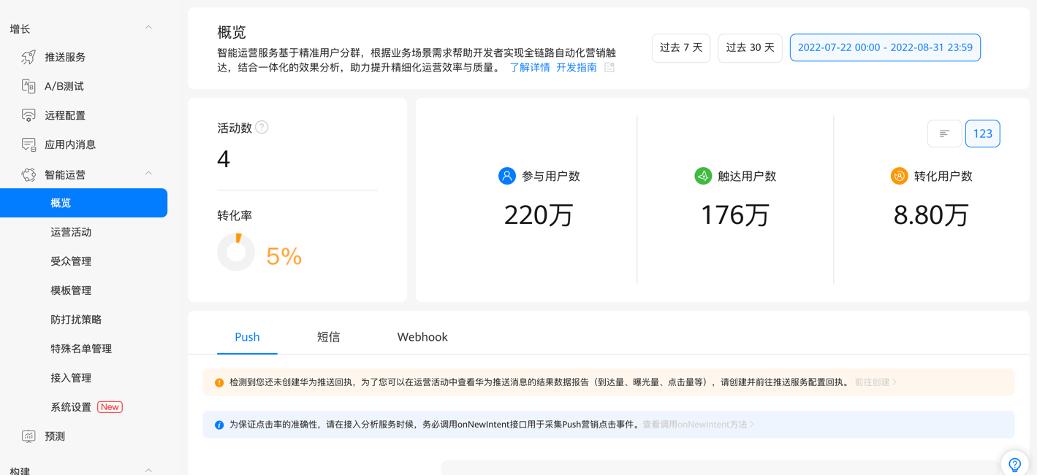Click the 转化率 label
This screenshot has height=476, width=1038.
[x=234, y=216]
